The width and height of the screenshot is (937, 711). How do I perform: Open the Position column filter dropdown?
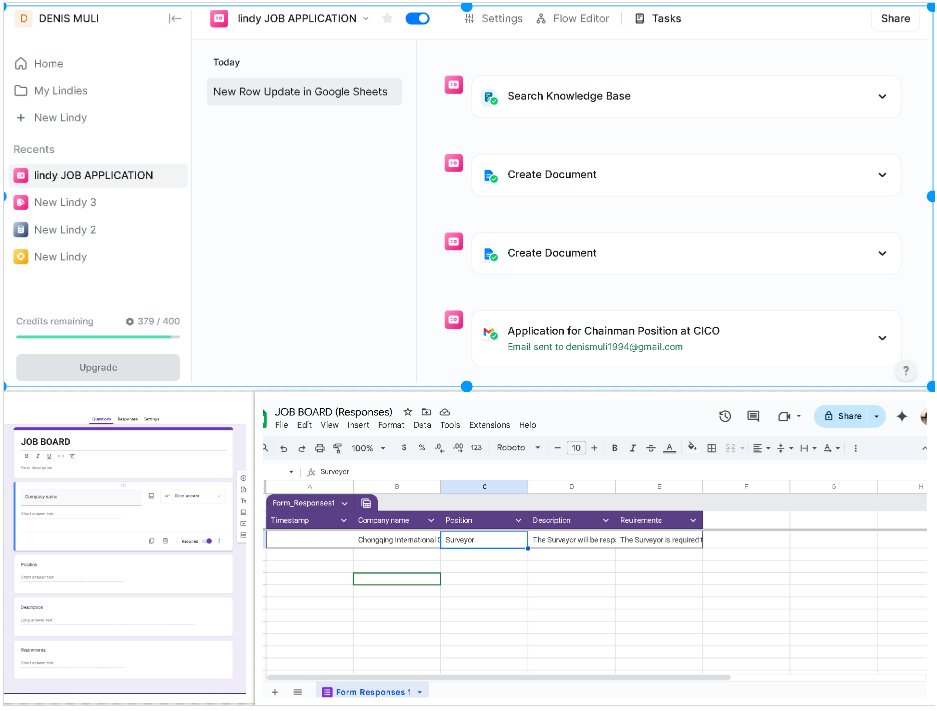(x=518, y=520)
